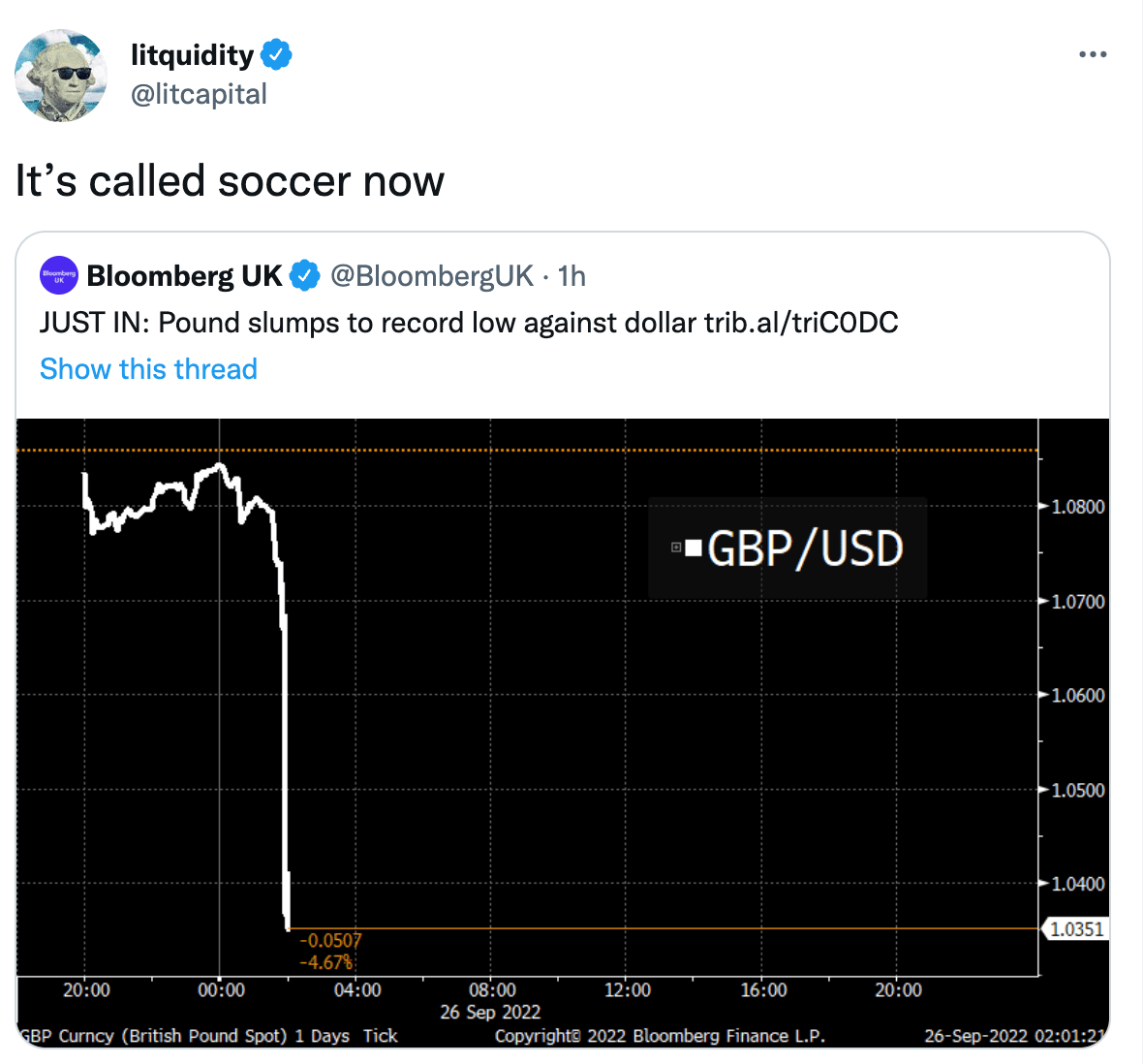Image resolution: width=1143 pixels, height=1064 pixels.
Task: Click Bloomberg UK's verified checkmark badge
Action: (305, 275)
